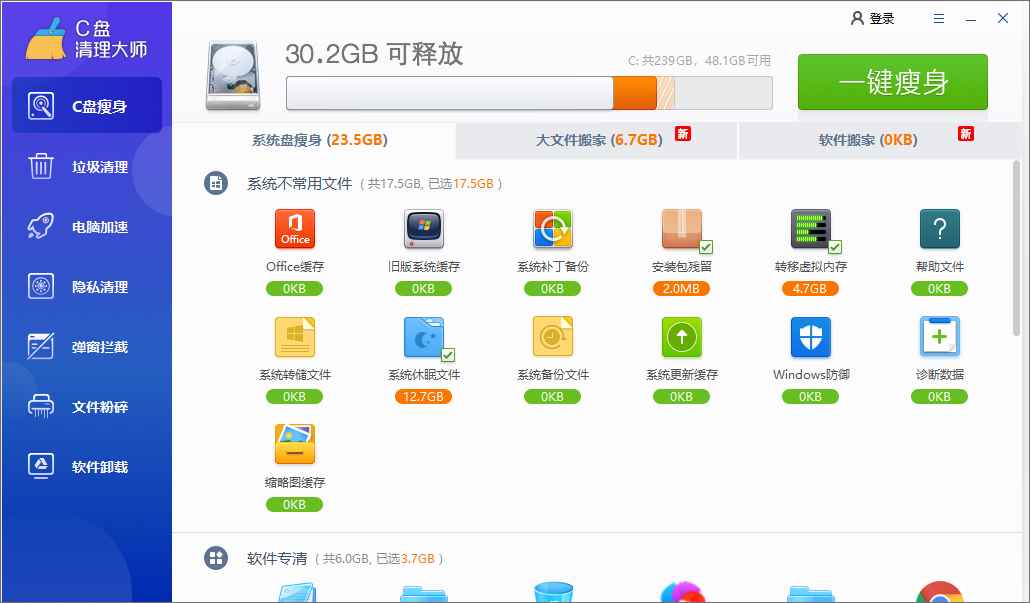Click the 一键瘦身 green button
This screenshot has height=603, width=1030.
pos(893,82)
